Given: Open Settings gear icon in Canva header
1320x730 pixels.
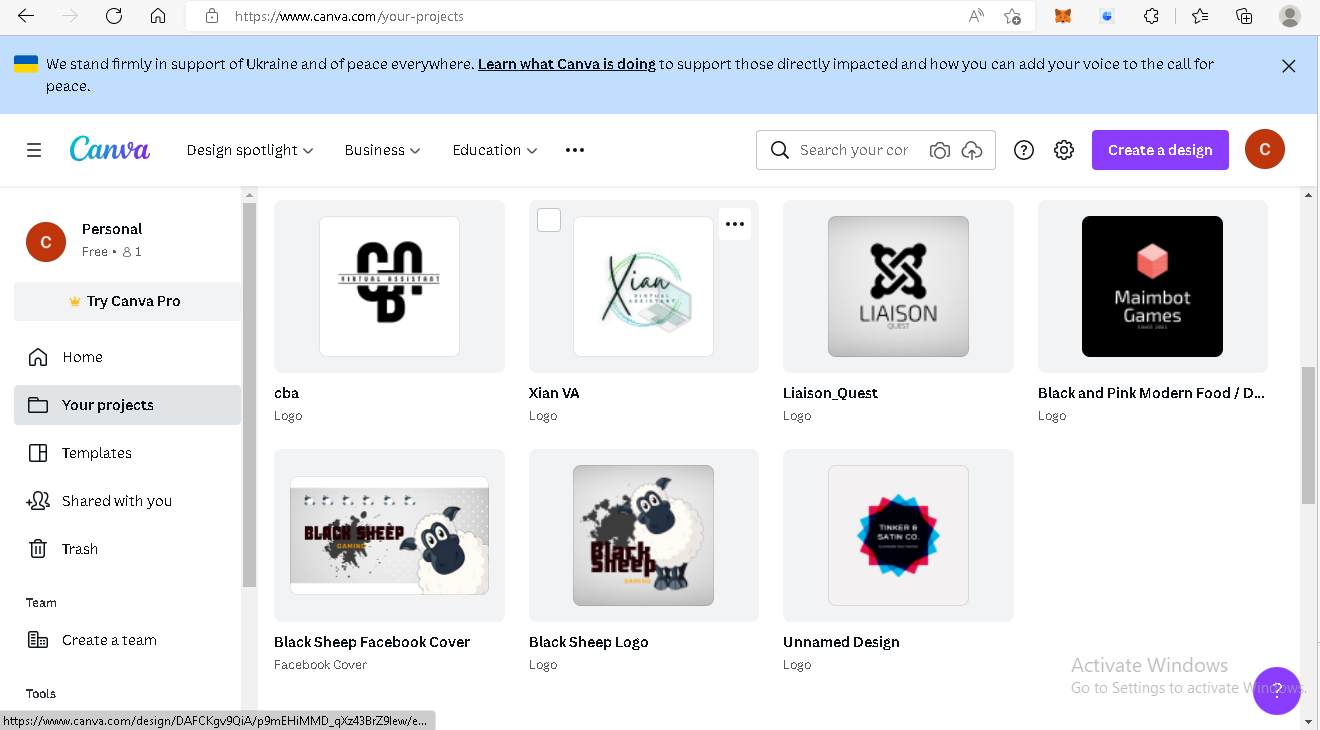Looking at the screenshot, I should [1064, 150].
